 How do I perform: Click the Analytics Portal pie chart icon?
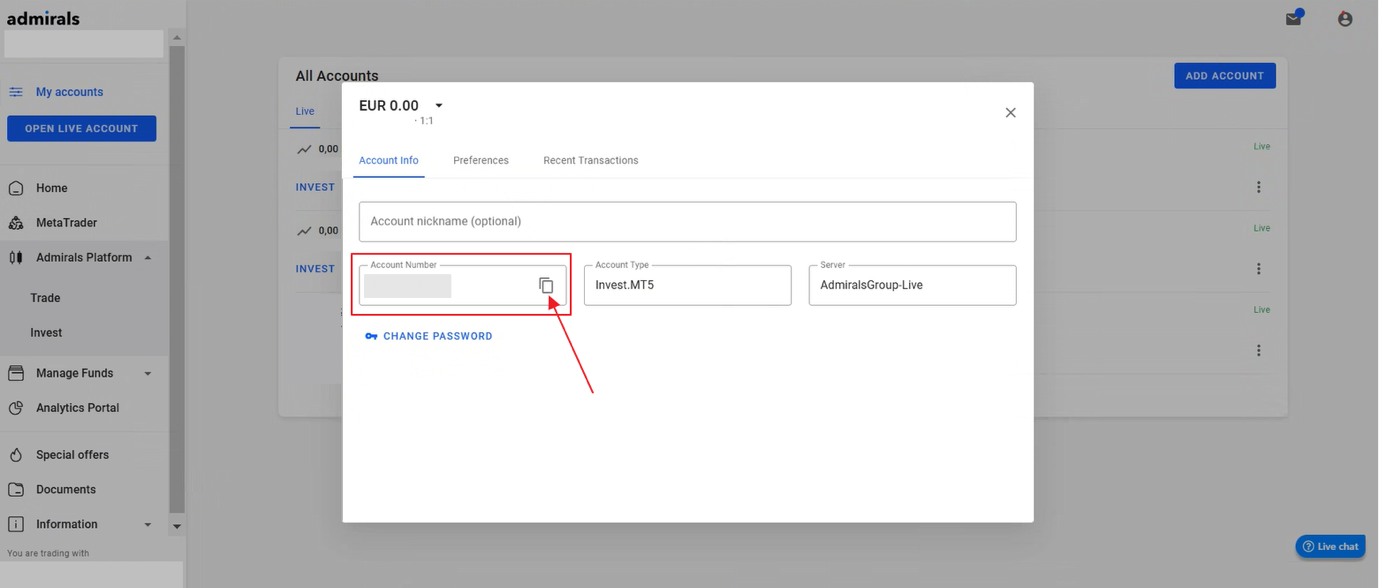coord(16,408)
